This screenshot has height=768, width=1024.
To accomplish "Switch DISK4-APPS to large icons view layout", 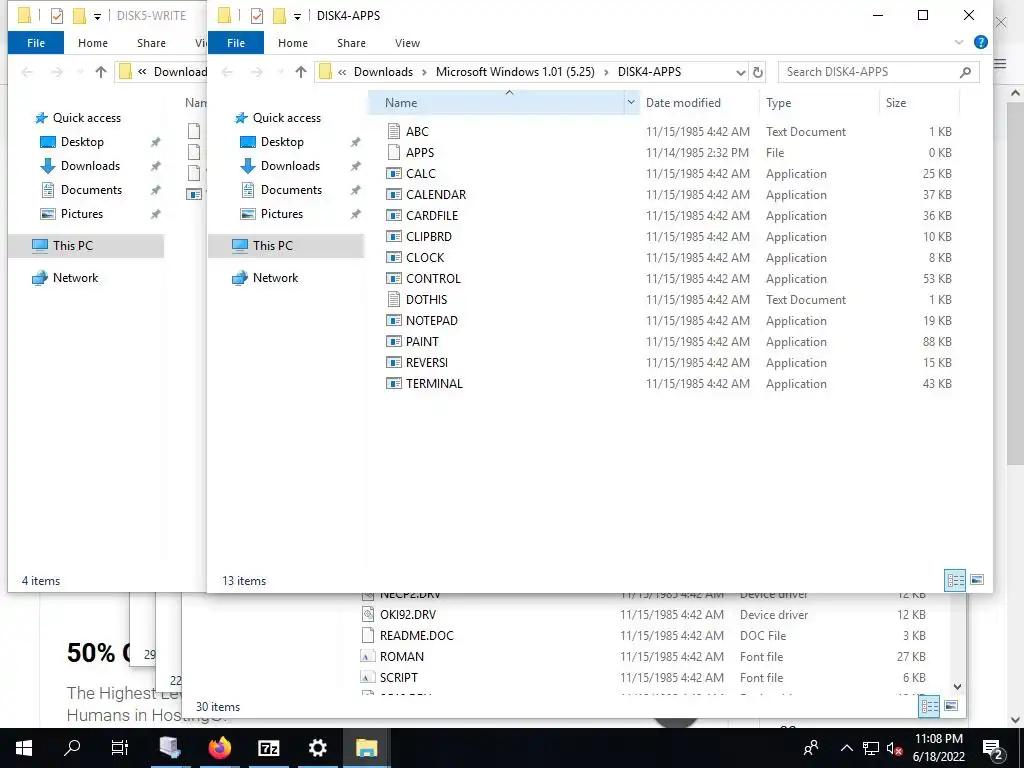I will (x=977, y=580).
